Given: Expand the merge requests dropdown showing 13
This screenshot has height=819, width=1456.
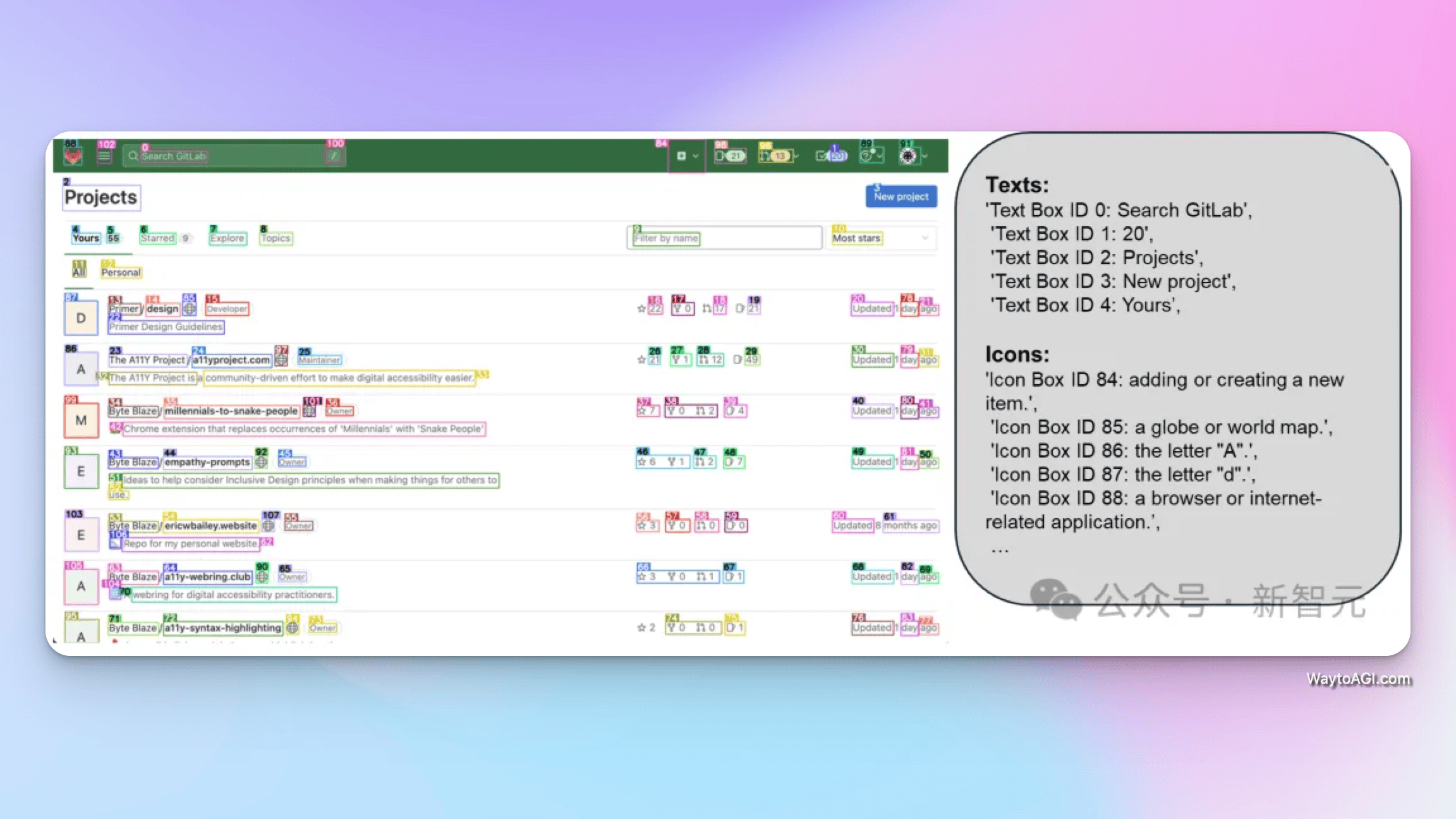Looking at the screenshot, I should 778,156.
